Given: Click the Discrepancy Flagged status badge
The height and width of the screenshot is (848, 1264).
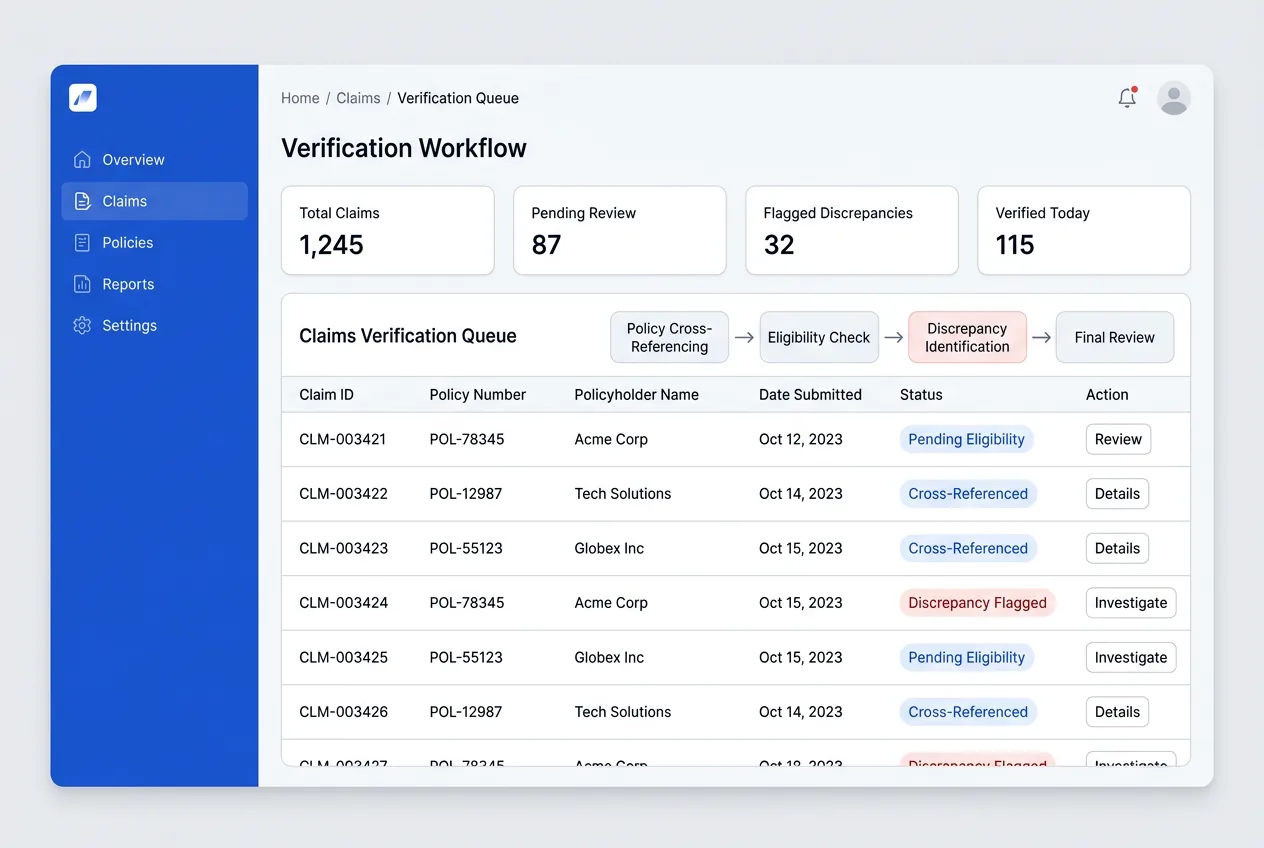Looking at the screenshot, I should 977,602.
